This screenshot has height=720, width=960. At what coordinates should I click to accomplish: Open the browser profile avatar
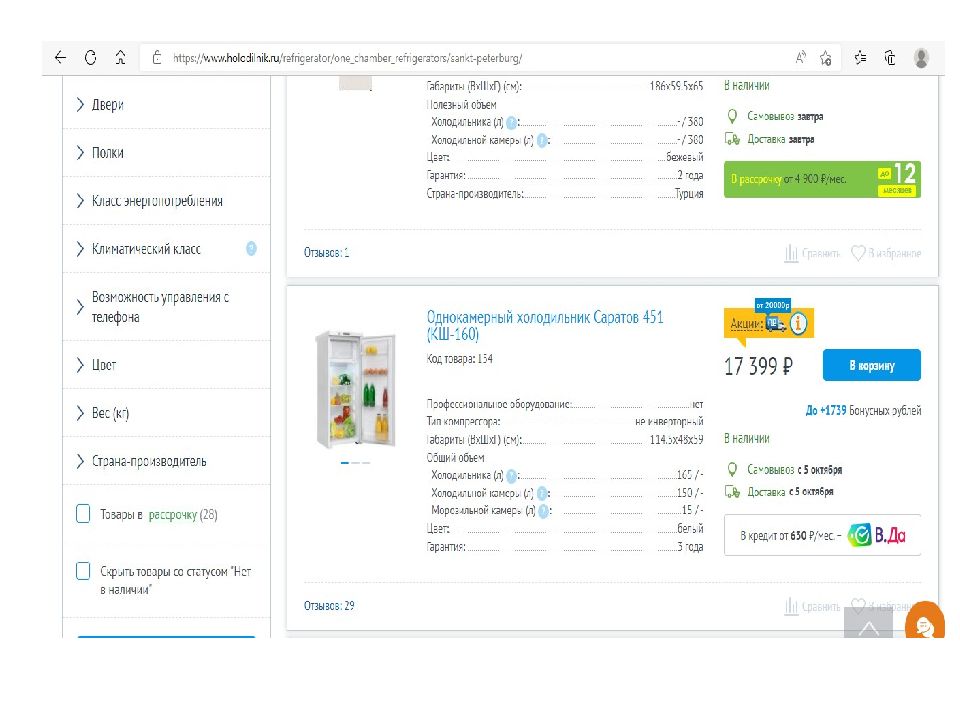pos(921,58)
